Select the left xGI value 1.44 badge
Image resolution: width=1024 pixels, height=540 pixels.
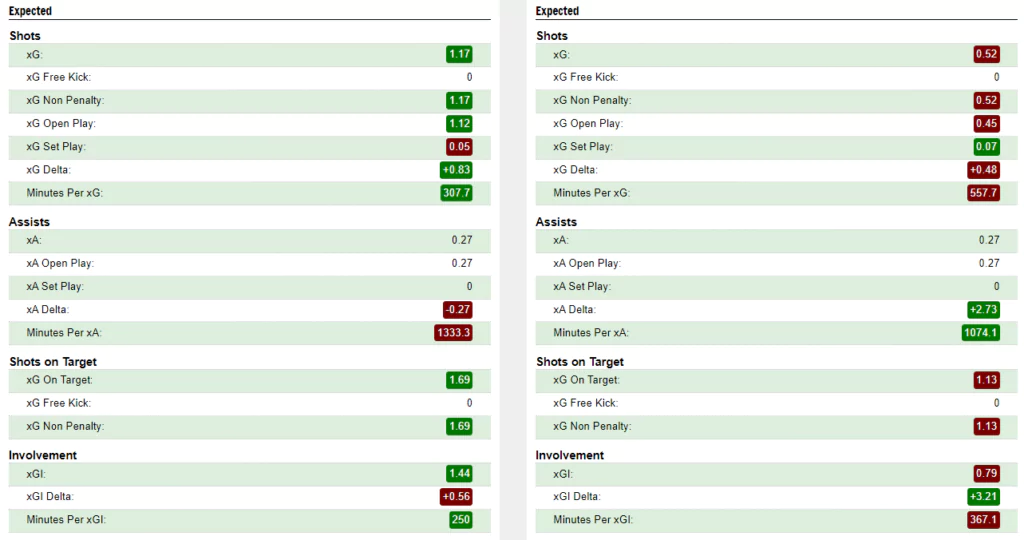(x=459, y=473)
